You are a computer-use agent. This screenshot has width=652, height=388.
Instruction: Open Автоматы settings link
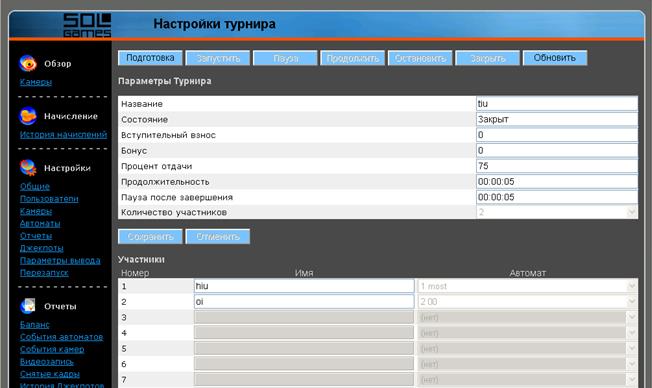coord(40,223)
